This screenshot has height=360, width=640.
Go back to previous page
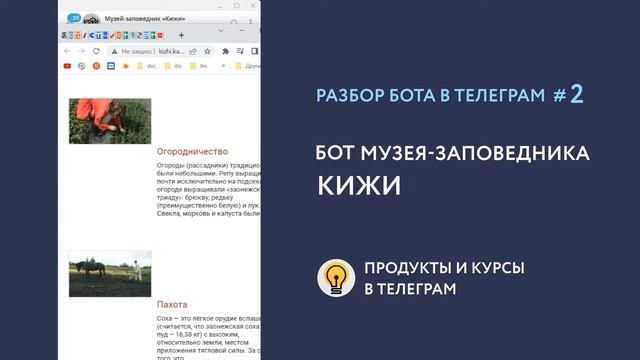[x=67, y=51]
